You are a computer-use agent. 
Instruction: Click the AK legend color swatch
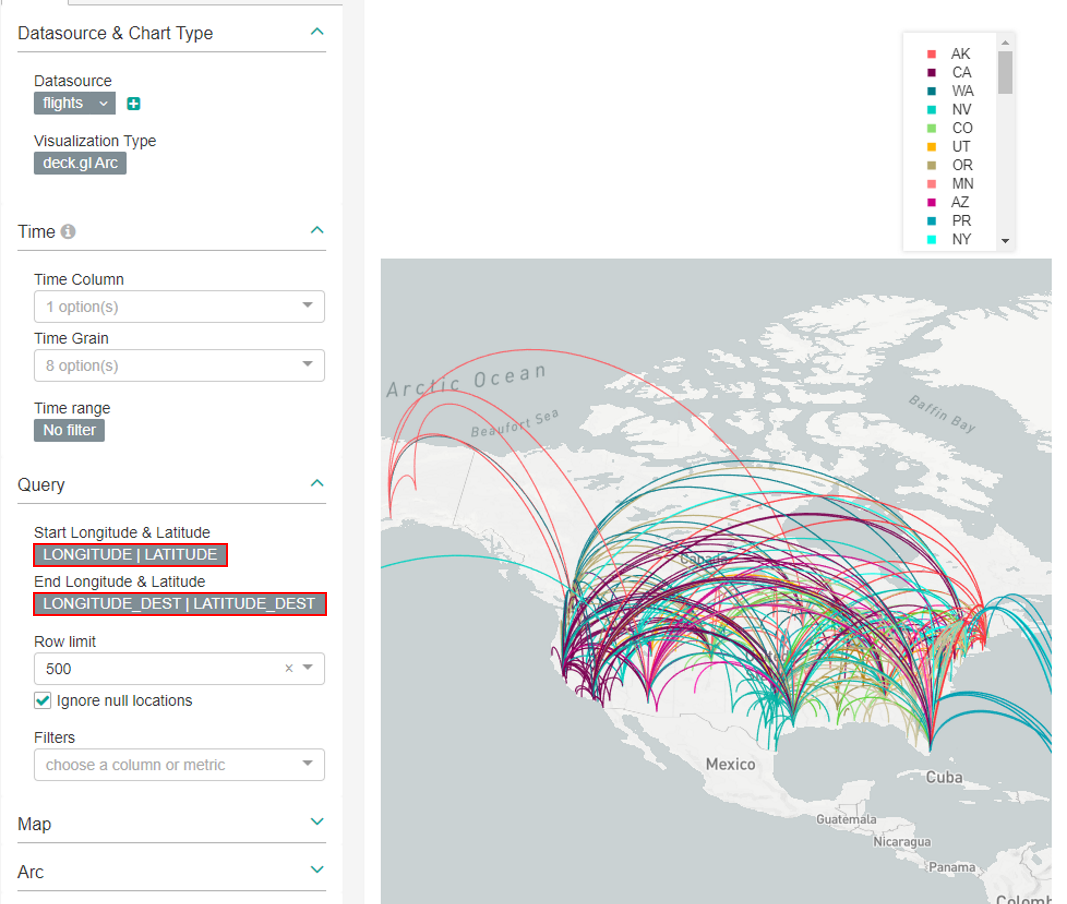pos(932,54)
